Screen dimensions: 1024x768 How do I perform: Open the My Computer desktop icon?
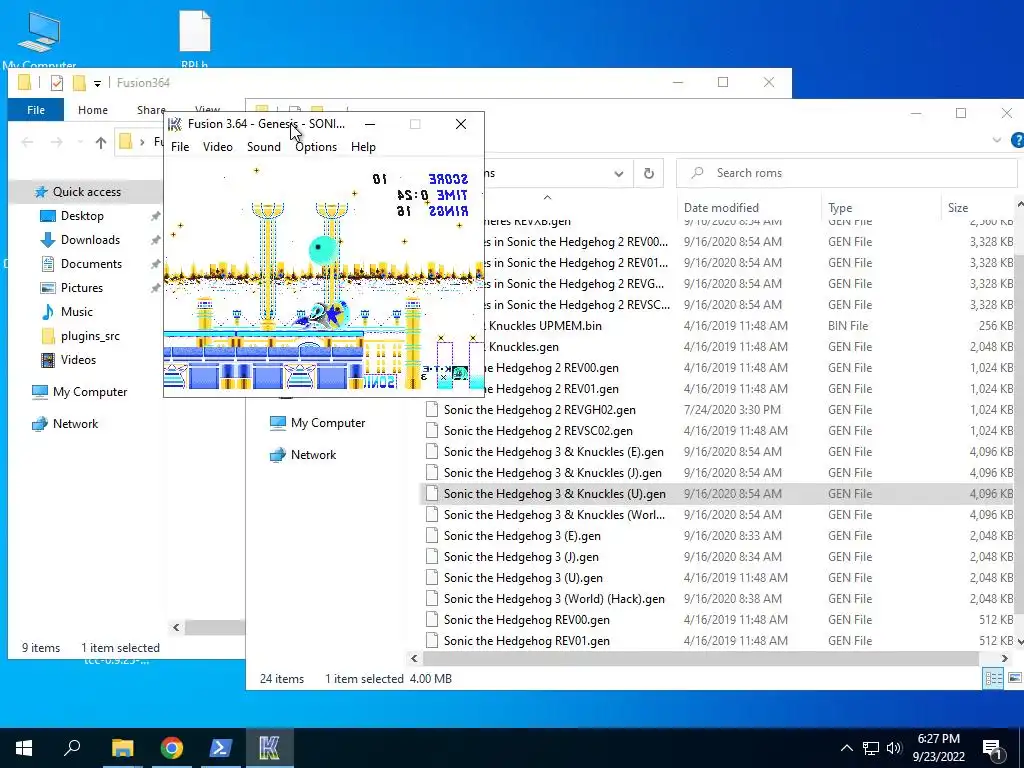[39, 40]
